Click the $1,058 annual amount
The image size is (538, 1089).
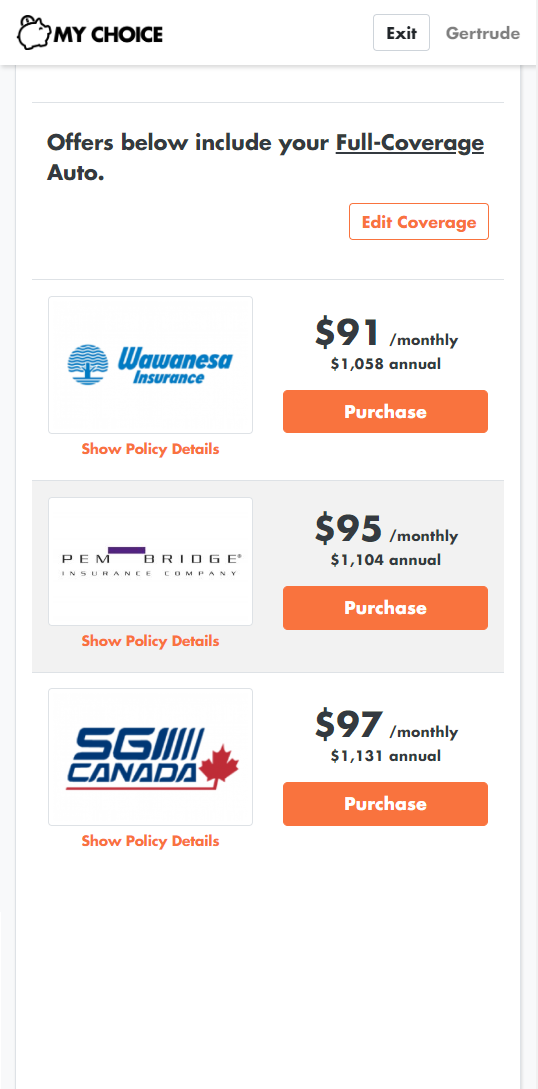pyautogui.click(x=385, y=364)
